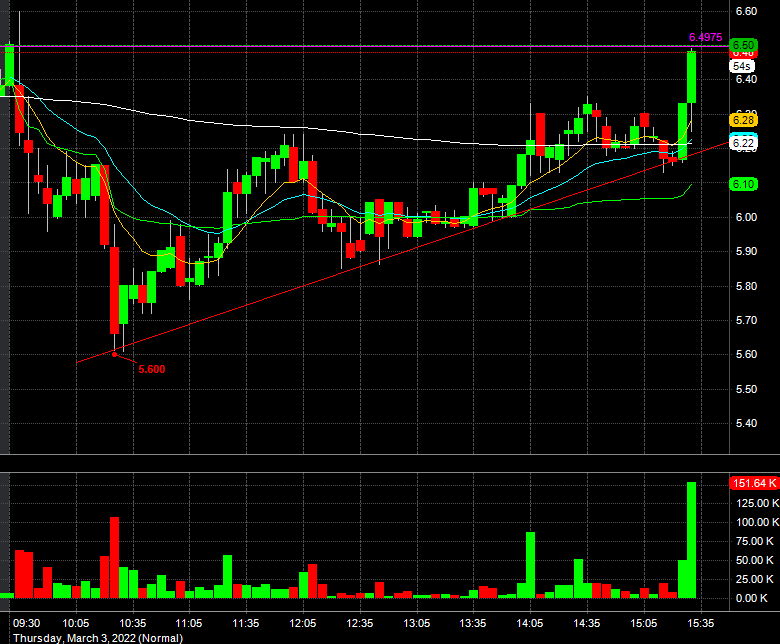Select the green 6.50 current price tag

click(743, 45)
